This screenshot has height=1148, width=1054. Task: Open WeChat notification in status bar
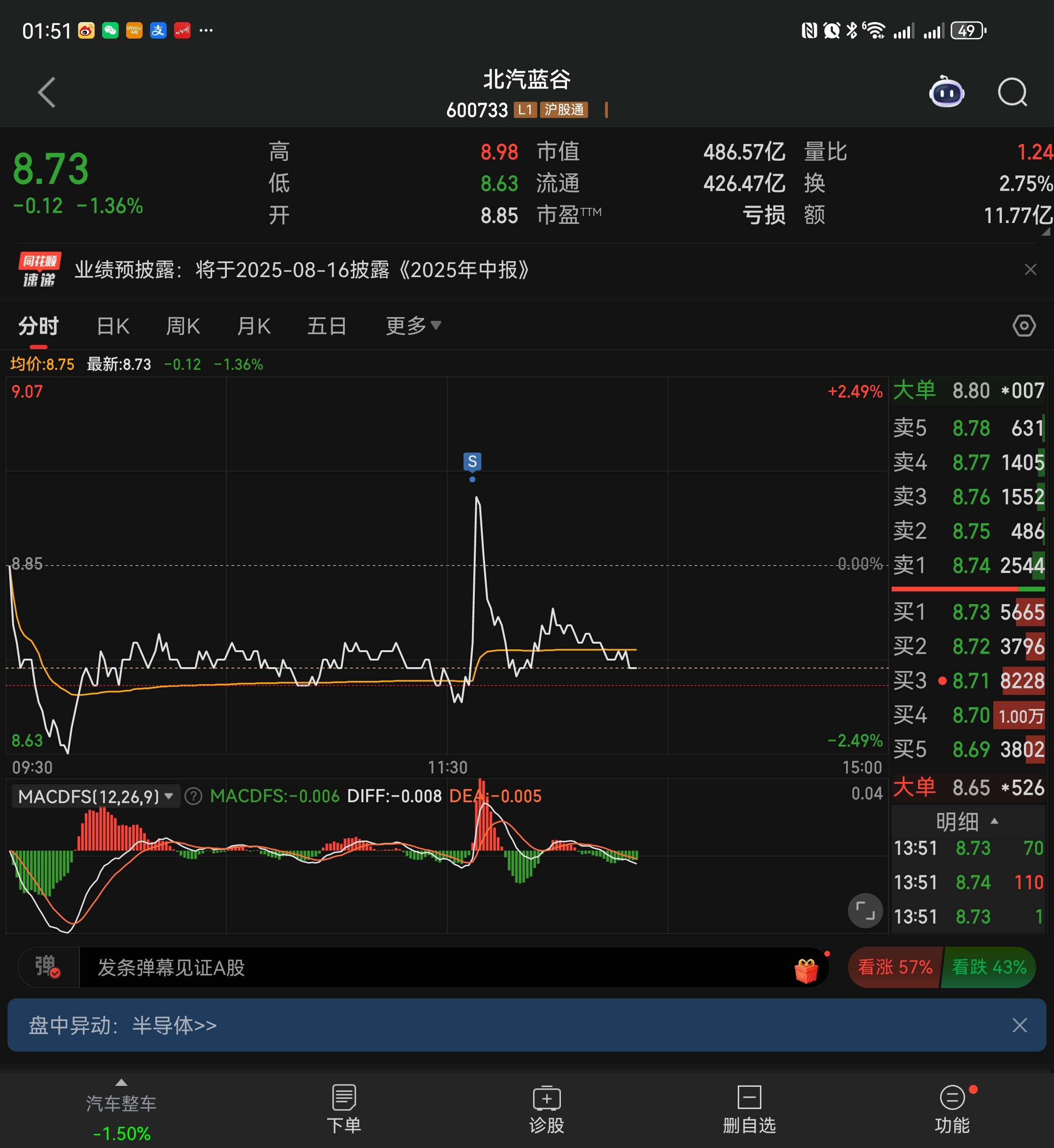click(110, 30)
